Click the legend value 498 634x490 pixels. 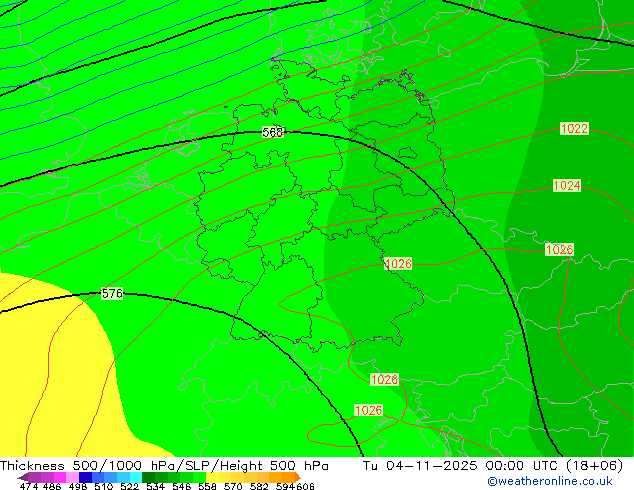pyautogui.click(x=78, y=486)
